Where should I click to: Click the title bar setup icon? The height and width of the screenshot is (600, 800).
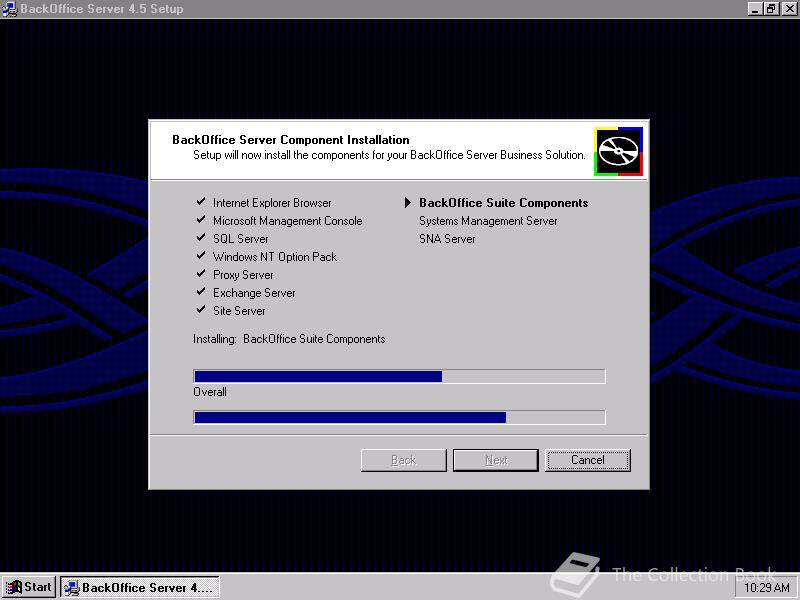tap(10, 9)
